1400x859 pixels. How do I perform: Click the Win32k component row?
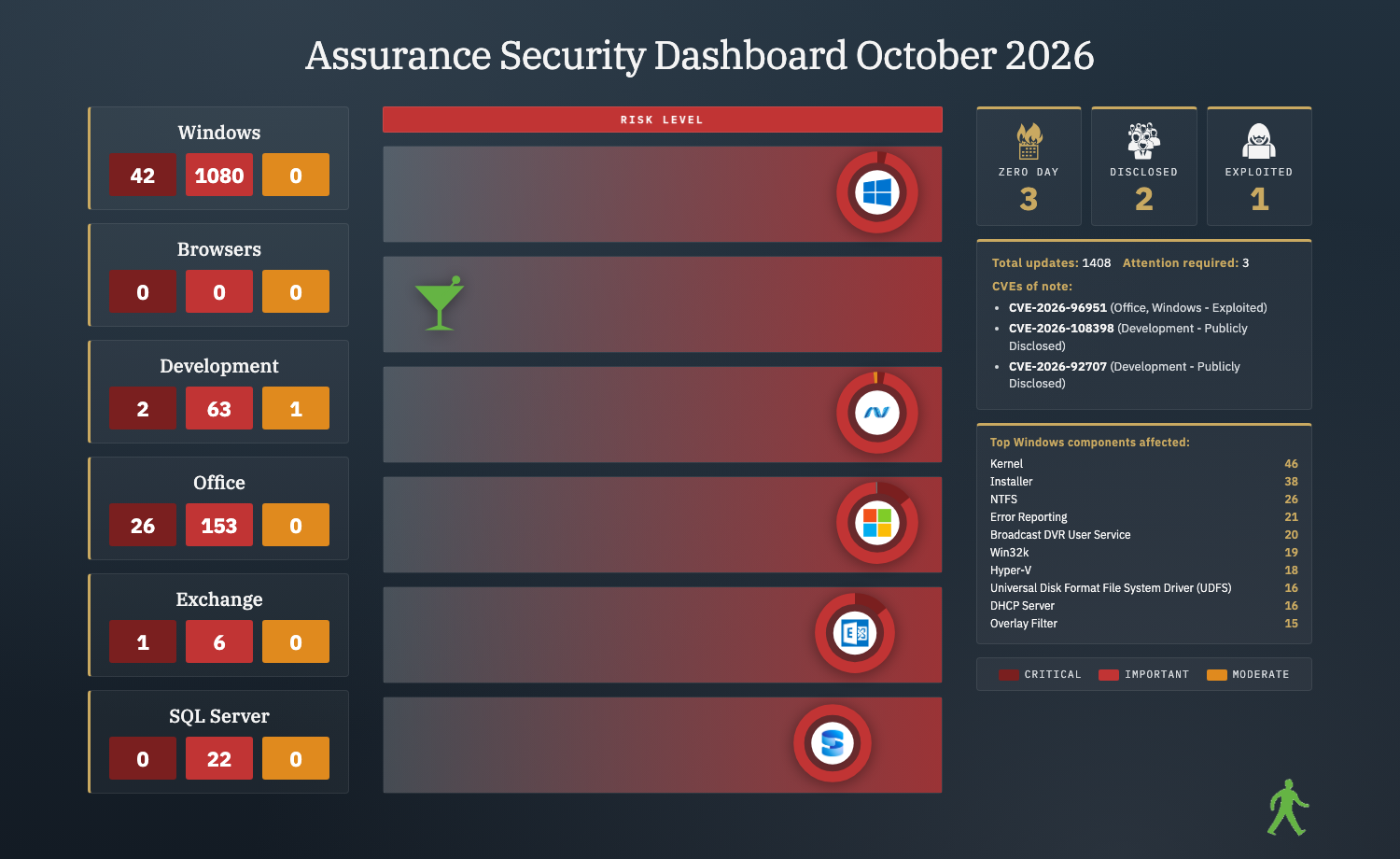coord(1144,553)
